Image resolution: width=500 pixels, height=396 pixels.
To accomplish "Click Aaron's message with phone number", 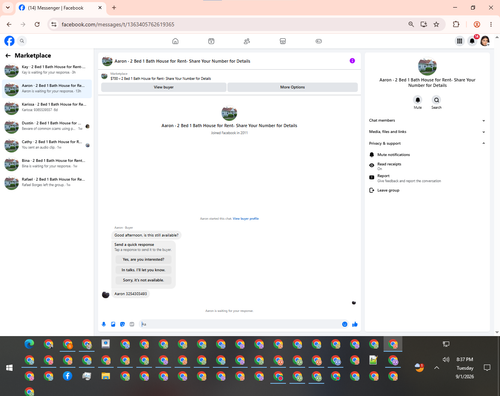I will point(131,294).
